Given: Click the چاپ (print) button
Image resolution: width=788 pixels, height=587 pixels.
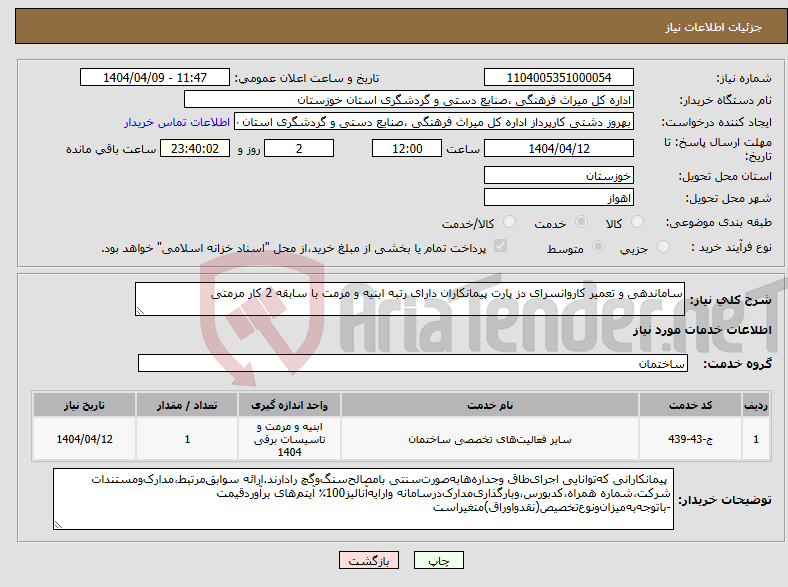Looking at the screenshot, I should pyautogui.click(x=438, y=560).
